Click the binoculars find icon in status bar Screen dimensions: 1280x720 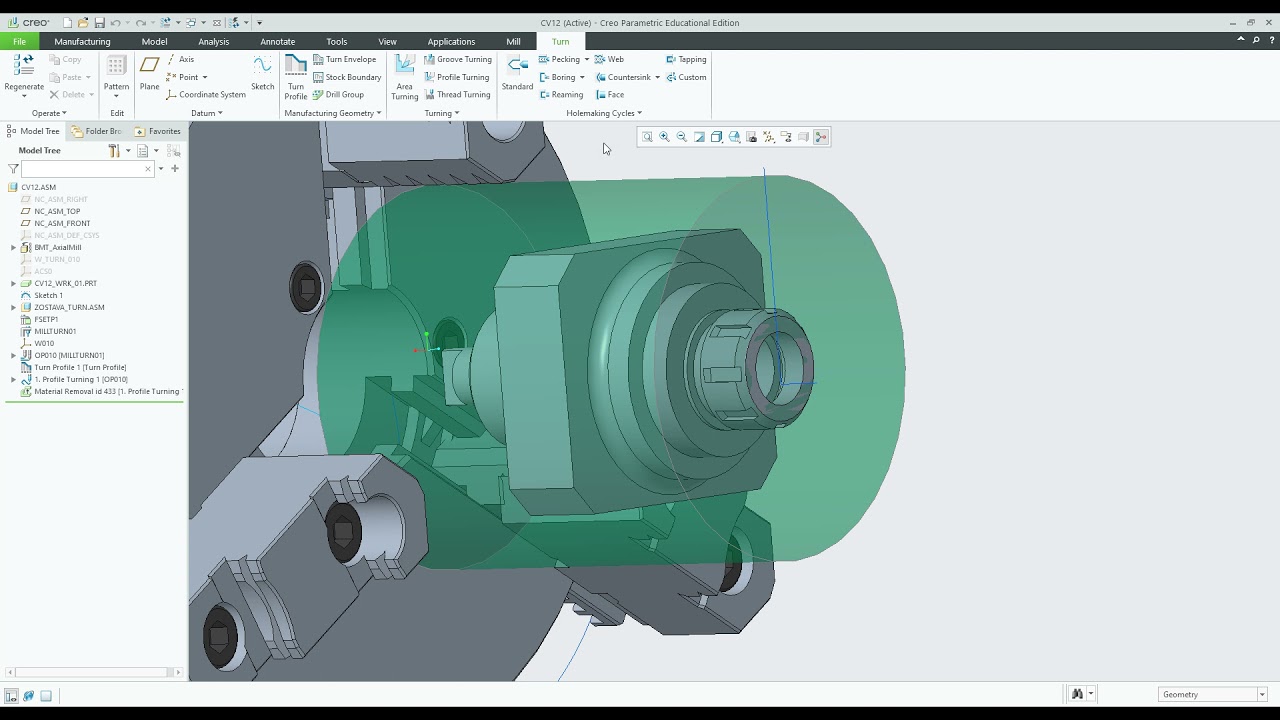pyautogui.click(x=1077, y=694)
